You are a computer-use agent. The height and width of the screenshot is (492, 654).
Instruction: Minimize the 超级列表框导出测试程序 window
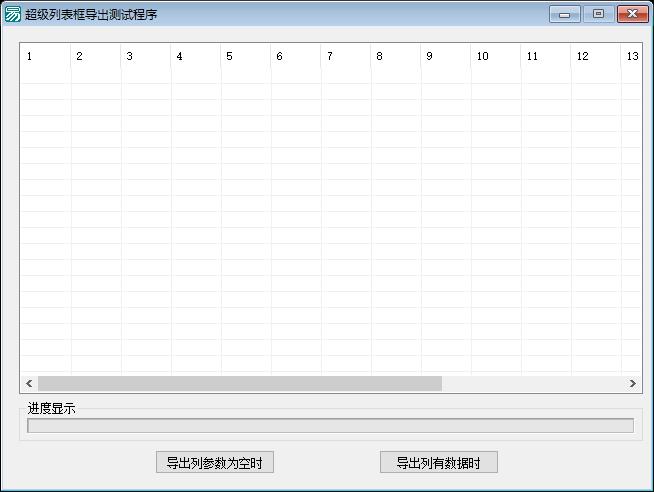pos(565,14)
